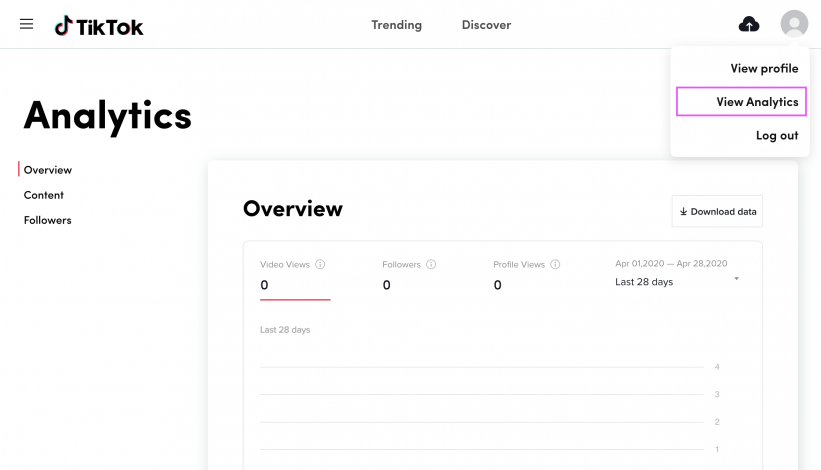Open the Discover page

486,25
